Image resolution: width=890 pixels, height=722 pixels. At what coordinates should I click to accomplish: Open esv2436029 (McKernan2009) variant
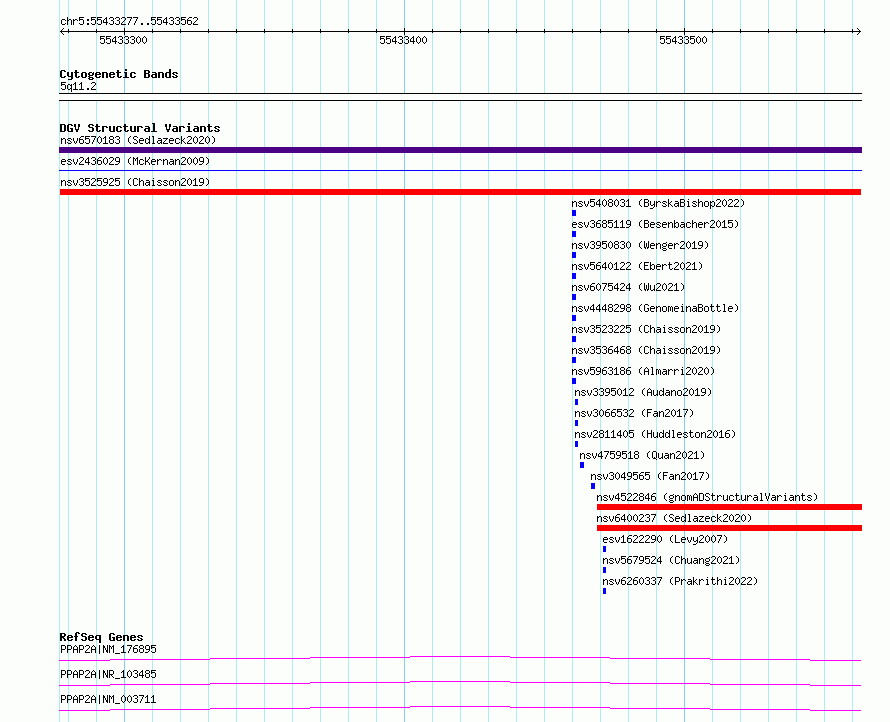point(135,161)
